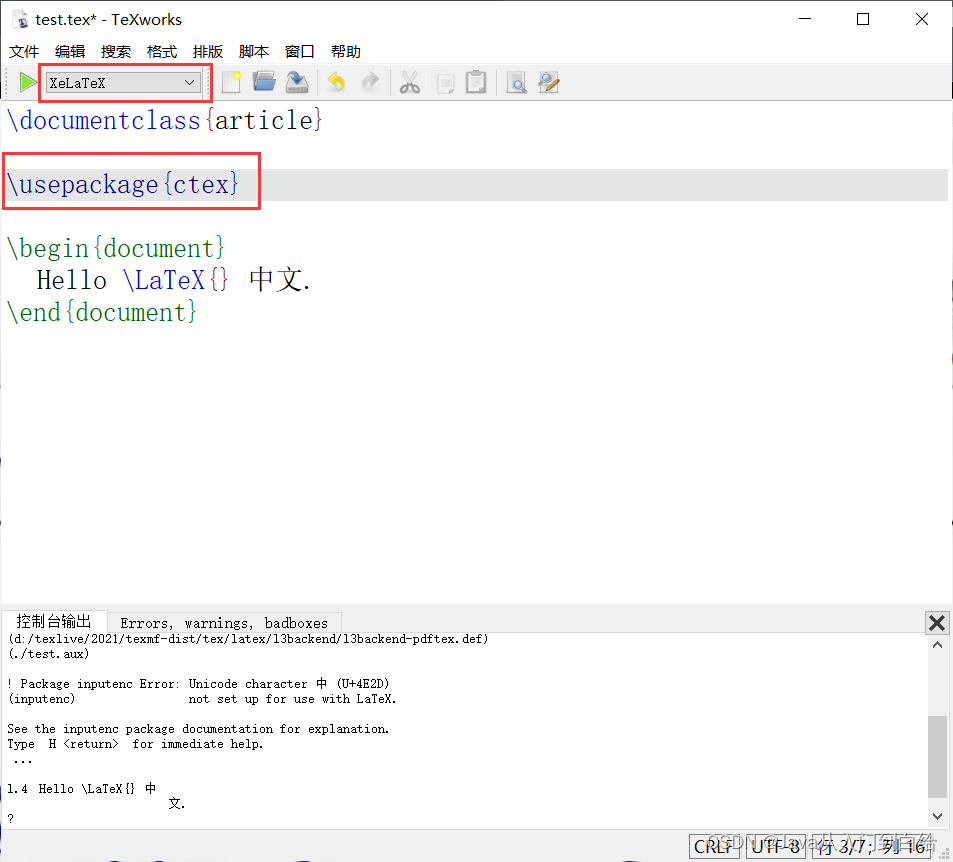This screenshot has width=953, height=862.
Task: Open the XeLaTeX engine dropdown
Action: click(x=123, y=83)
